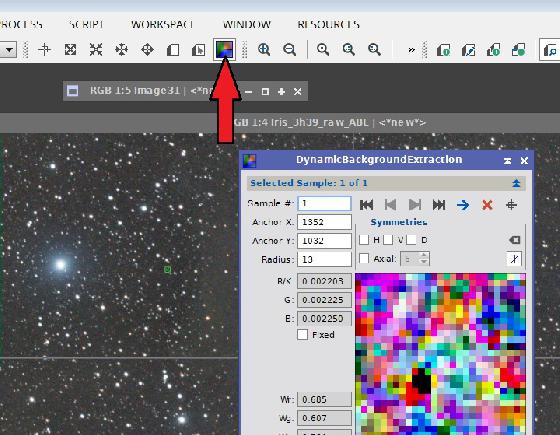The height and width of the screenshot is (435, 560).
Task: Edit the Anchor X field
Action: pos(325,222)
